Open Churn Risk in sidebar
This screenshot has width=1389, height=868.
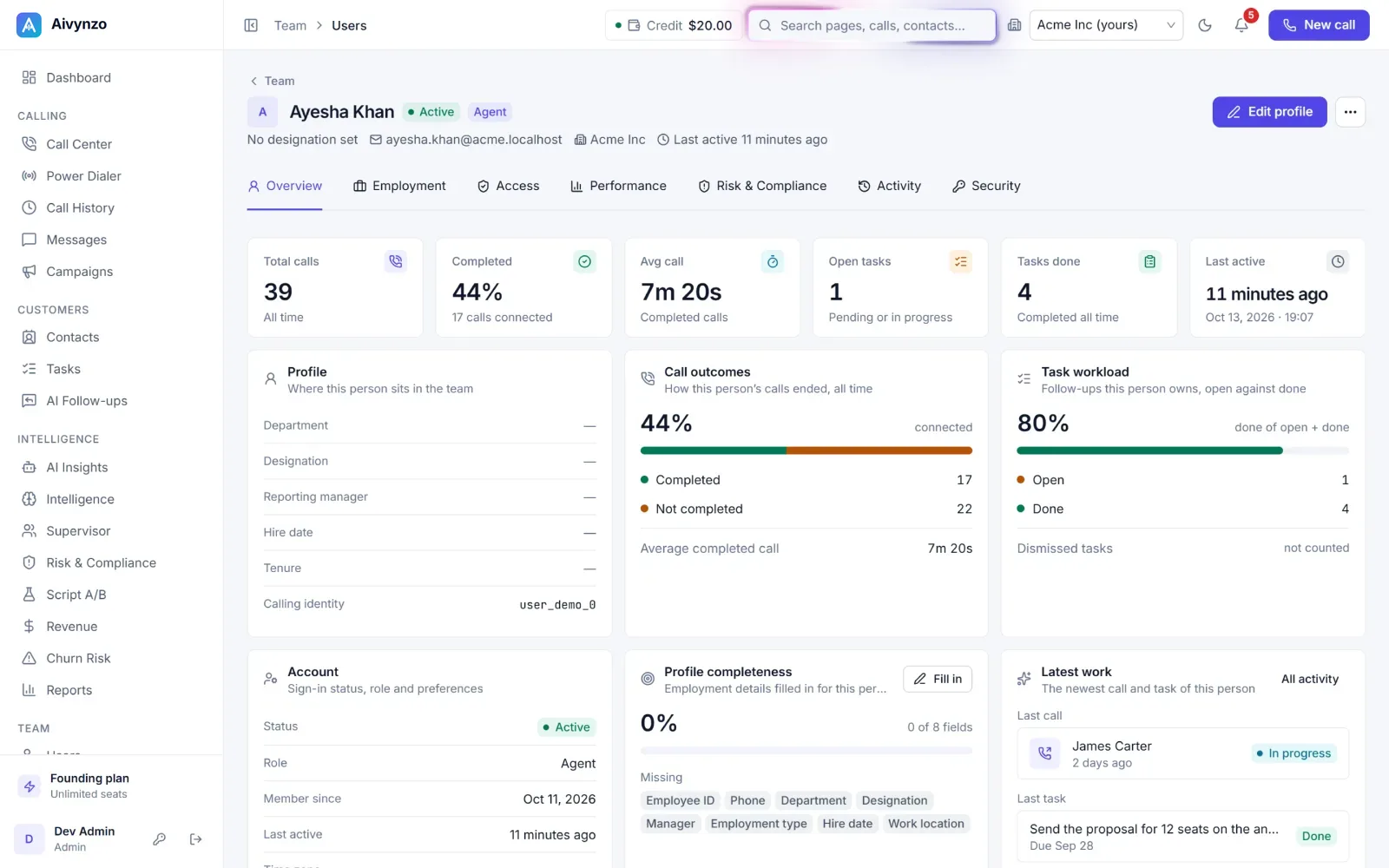click(x=111, y=658)
